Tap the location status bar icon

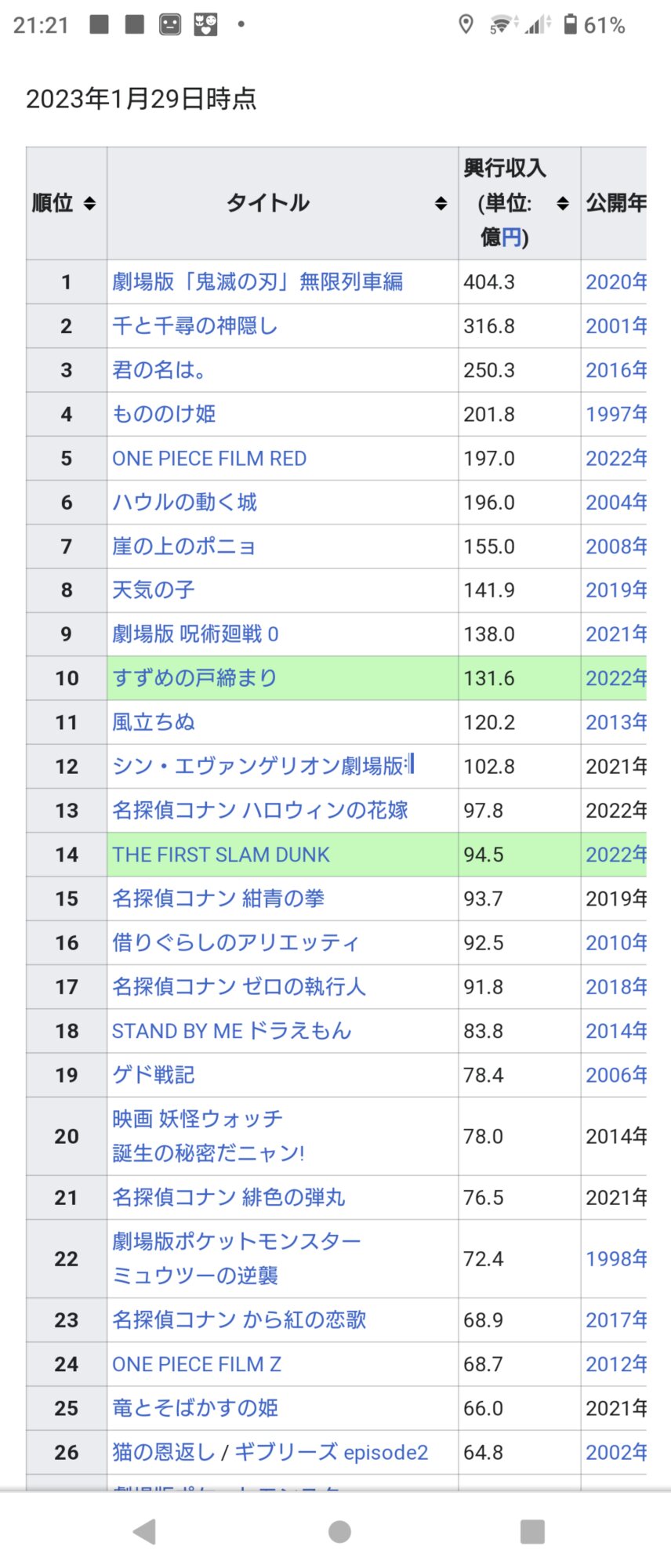[x=466, y=25]
